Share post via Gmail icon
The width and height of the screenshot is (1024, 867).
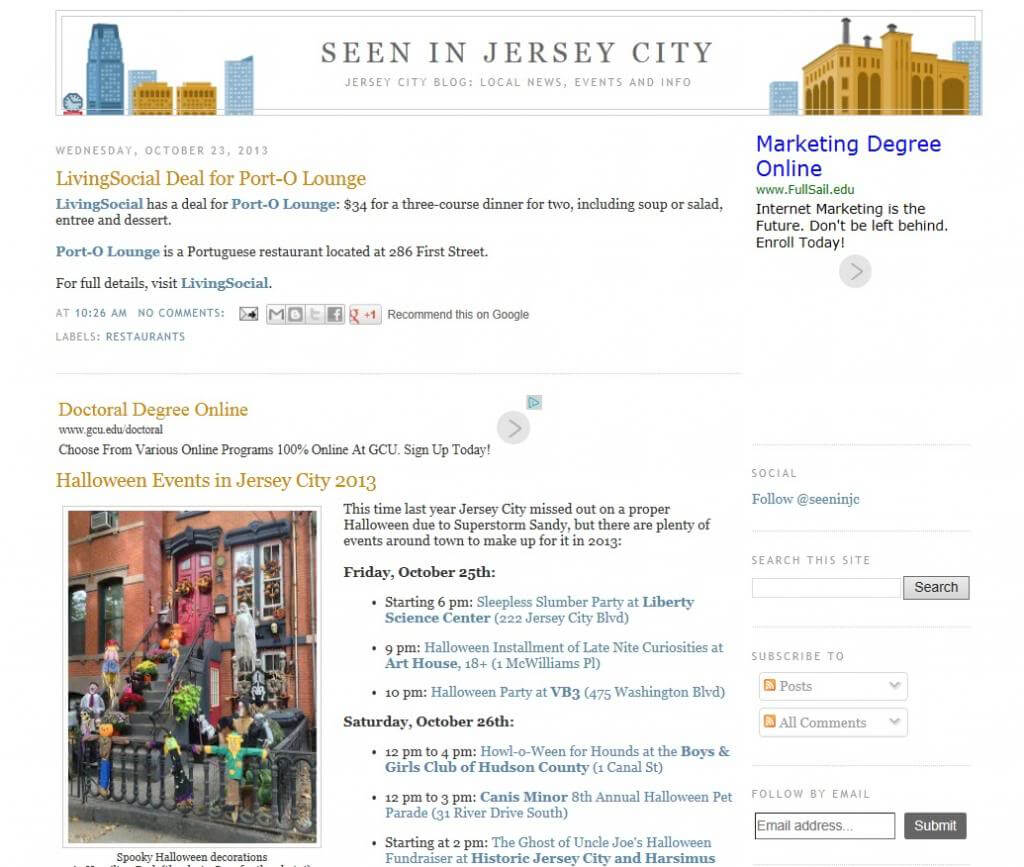point(276,315)
